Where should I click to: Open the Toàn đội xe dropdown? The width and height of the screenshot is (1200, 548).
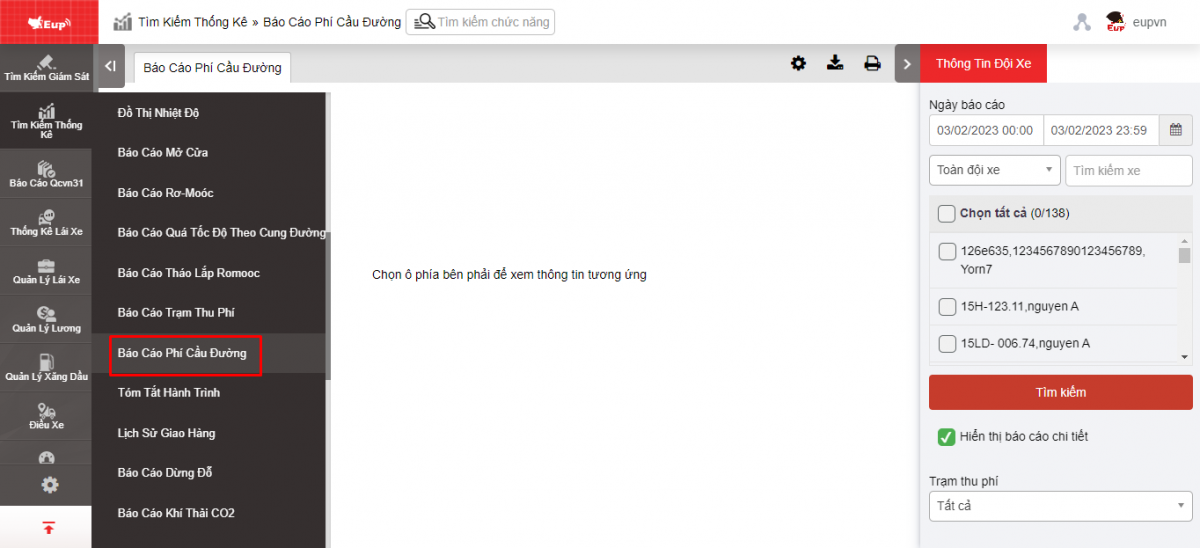(995, 170)
